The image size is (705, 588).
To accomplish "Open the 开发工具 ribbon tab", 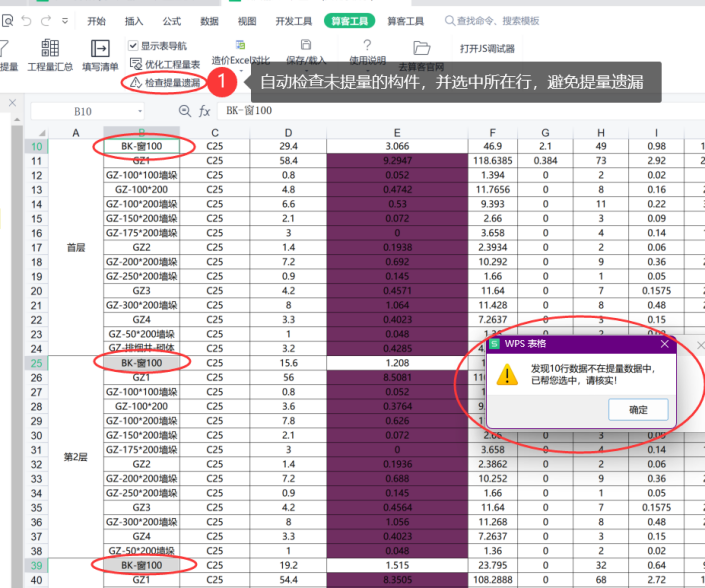I will (293, 20).
